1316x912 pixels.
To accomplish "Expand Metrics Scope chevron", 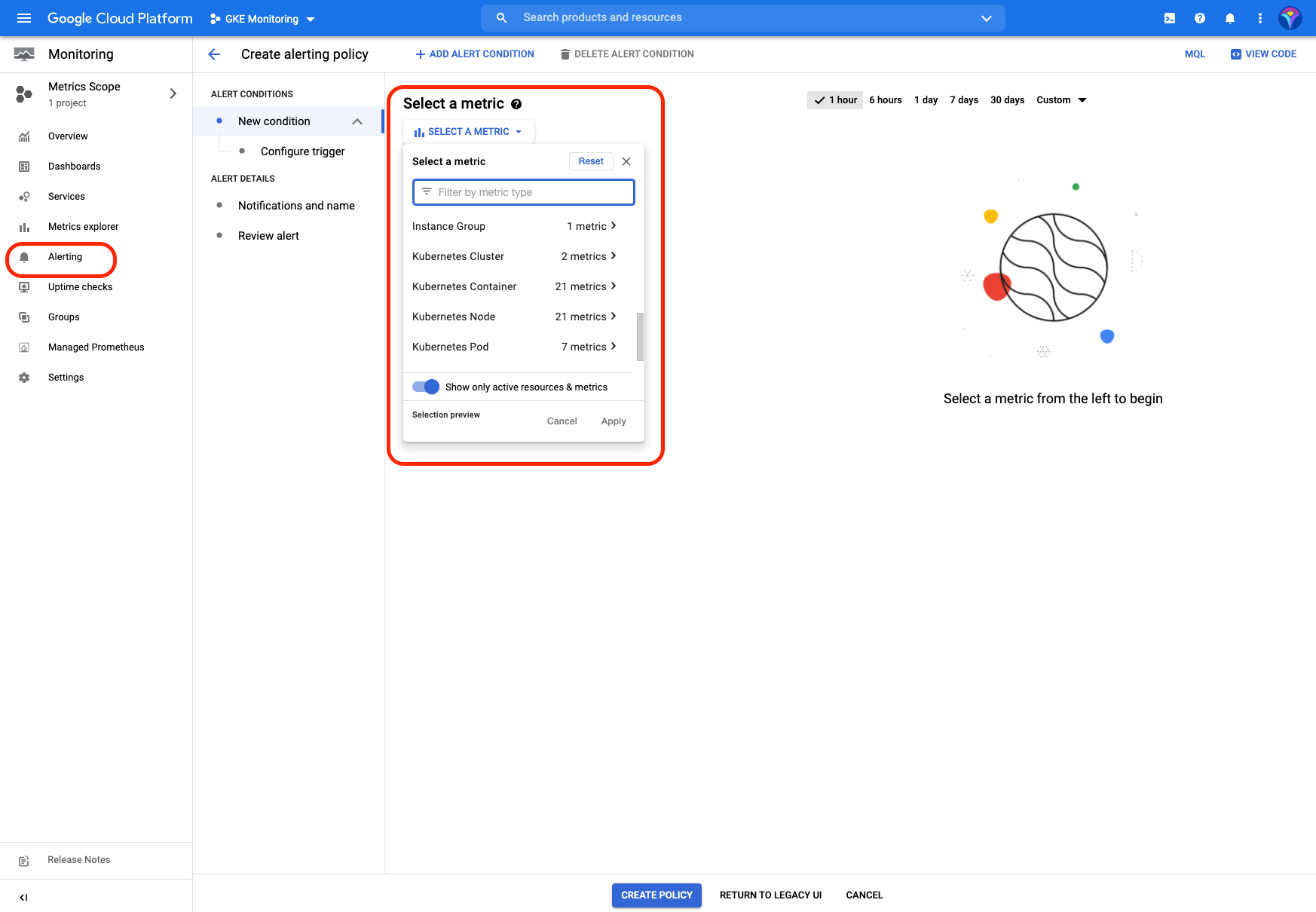I will pos(173,93).
